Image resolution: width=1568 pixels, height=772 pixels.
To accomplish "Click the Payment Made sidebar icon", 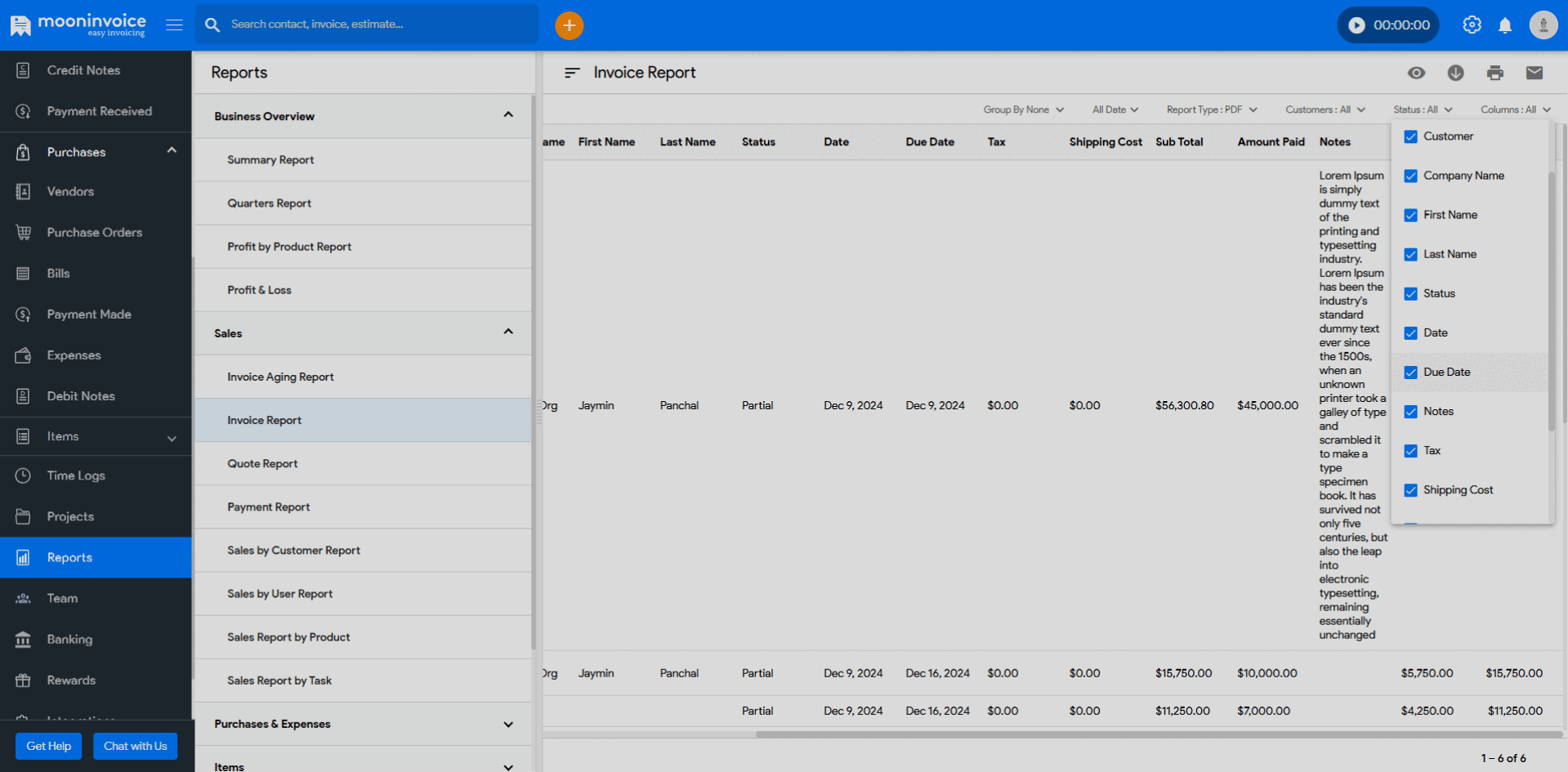I will click(23, 314).
